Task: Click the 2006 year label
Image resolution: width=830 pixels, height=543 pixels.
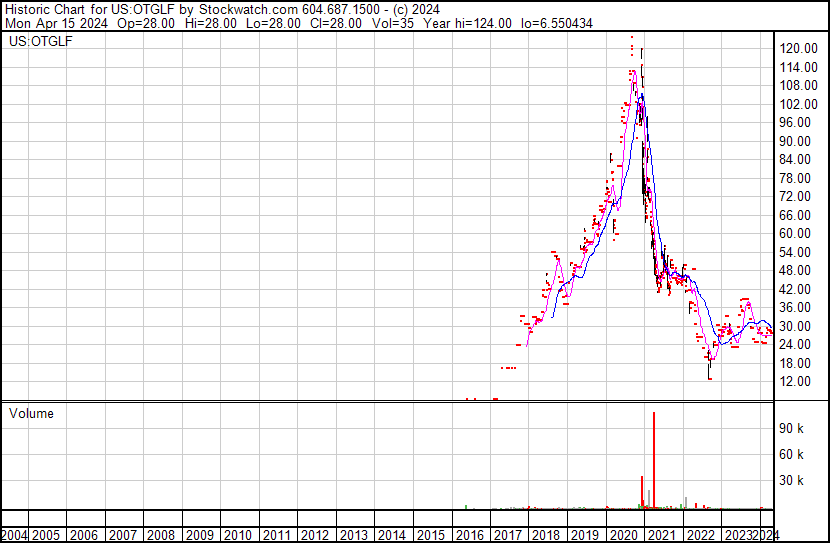Action: tap(84, 535)
